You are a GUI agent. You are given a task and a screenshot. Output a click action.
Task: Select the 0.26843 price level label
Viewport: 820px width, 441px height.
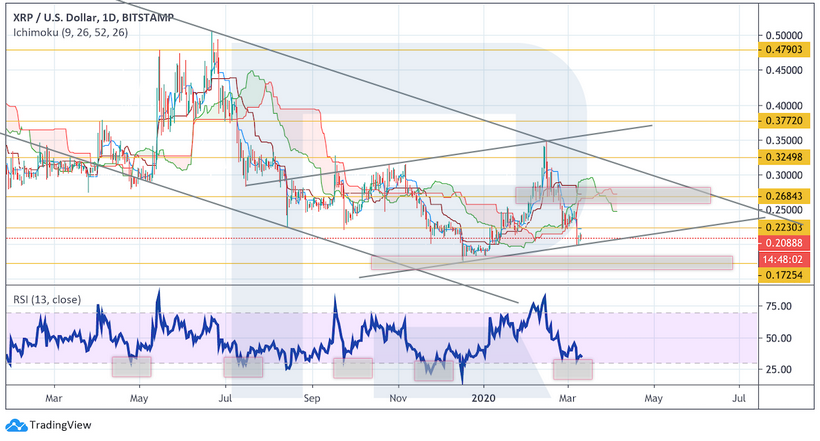click(783, 196)
